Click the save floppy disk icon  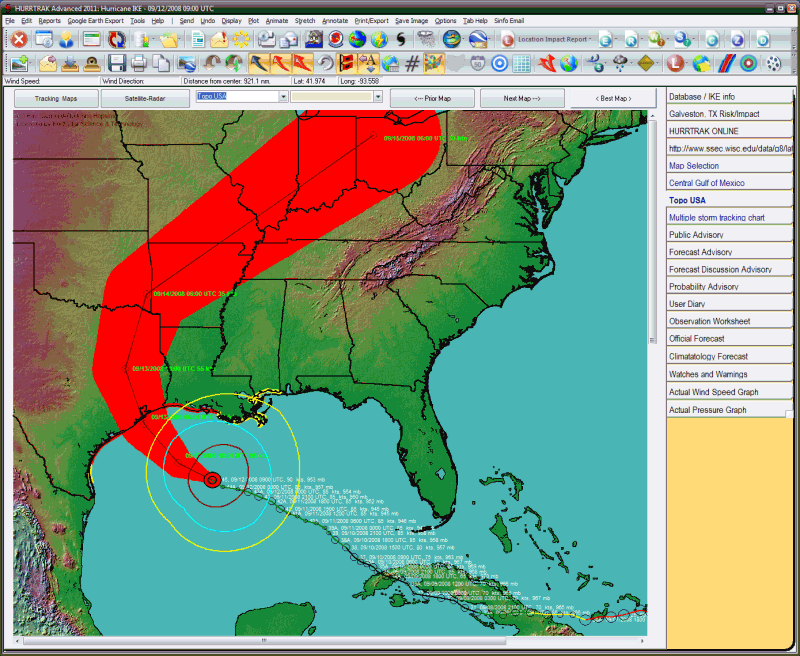(x=114, y=64)
